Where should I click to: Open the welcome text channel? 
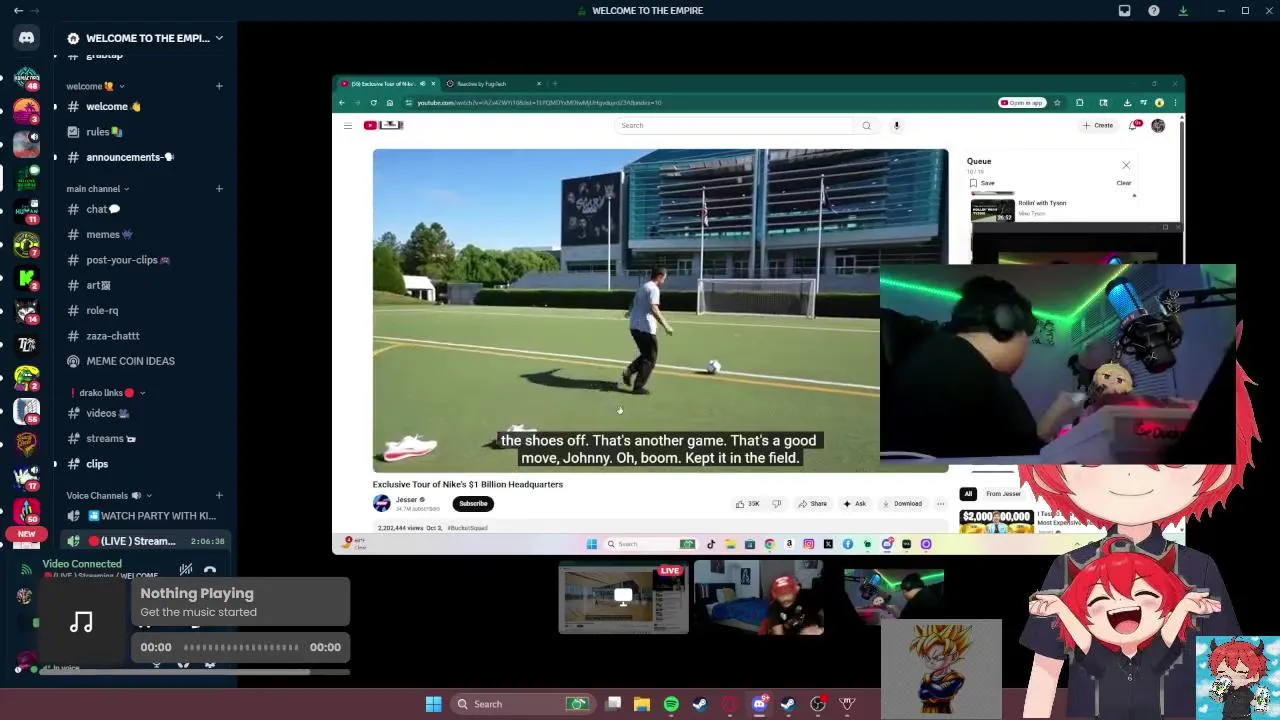click(x=144, y=107)
